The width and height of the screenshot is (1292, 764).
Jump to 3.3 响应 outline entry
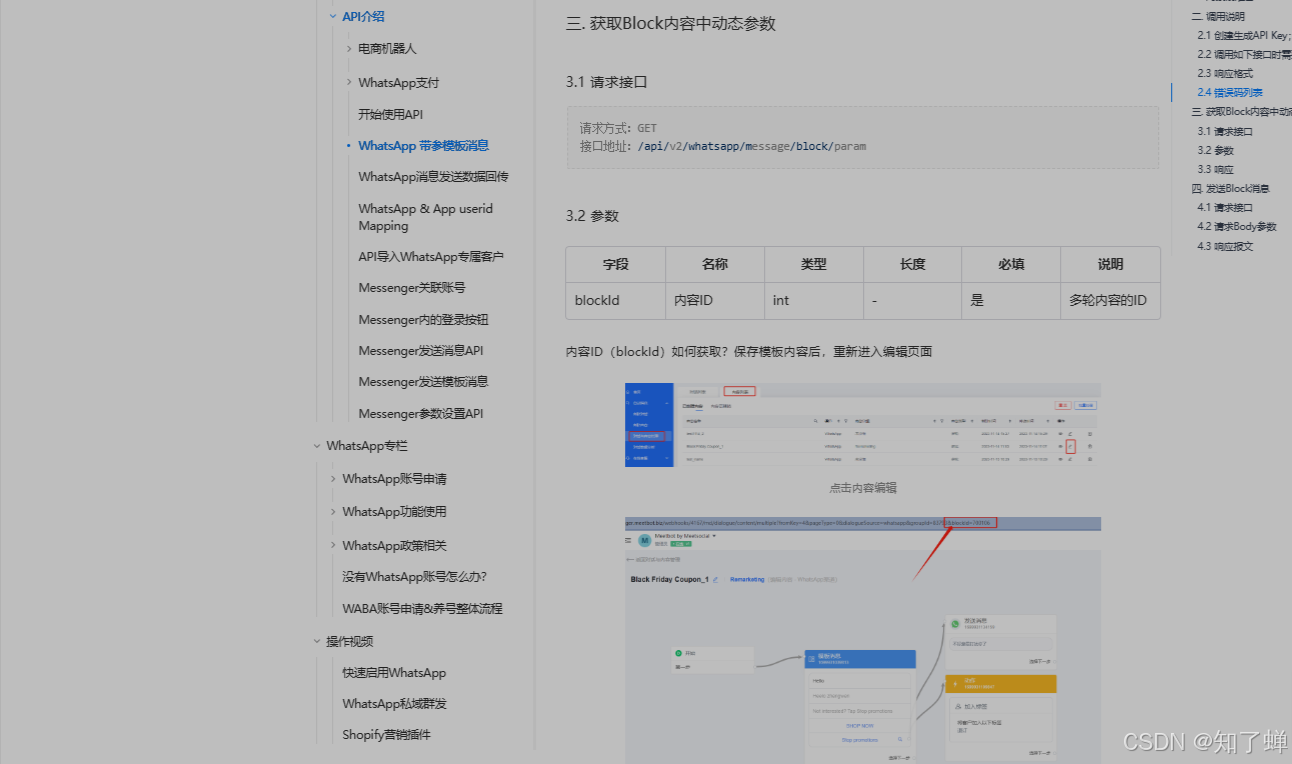1216,169
